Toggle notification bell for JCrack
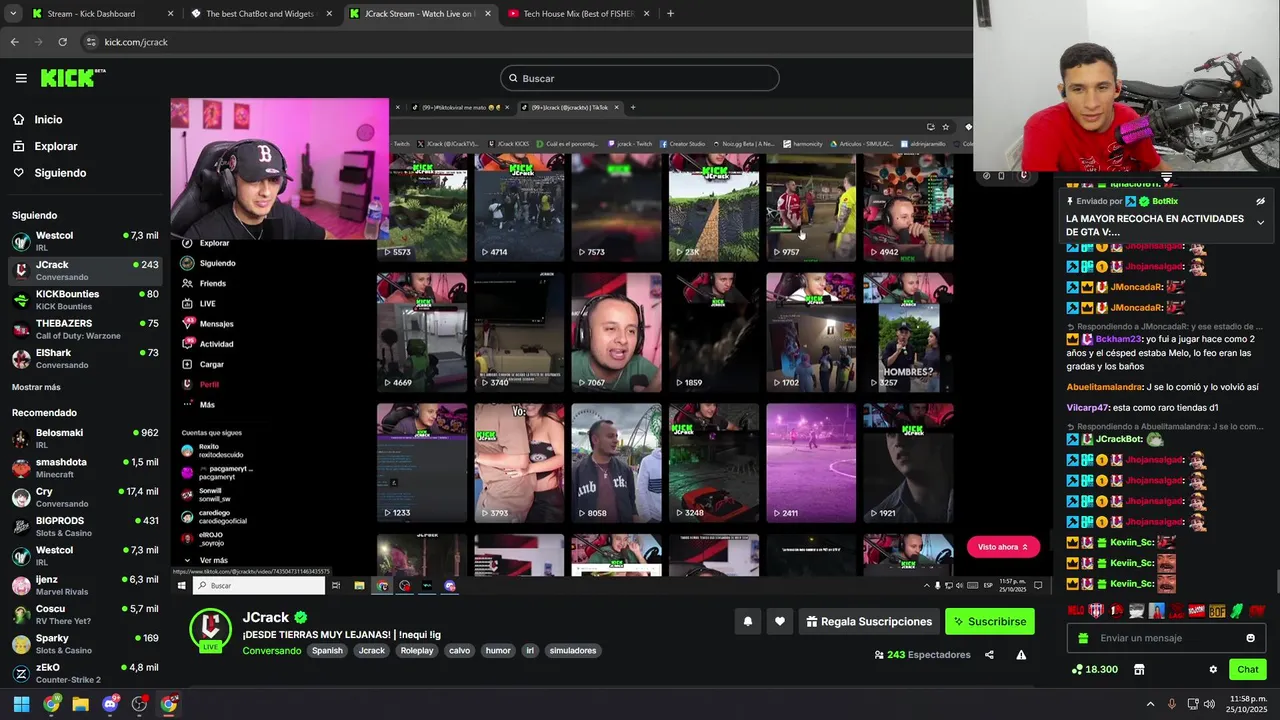This screenshot has width=1280, height=720. (747, 621)
